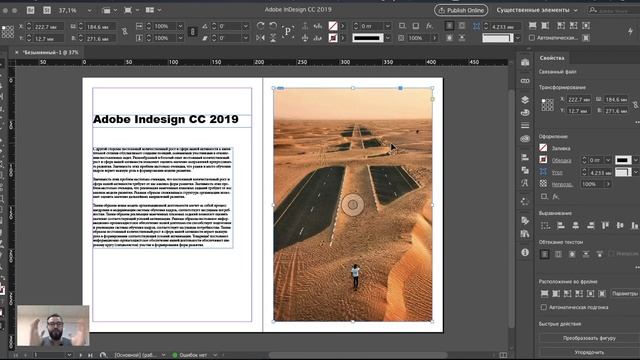The image size is (640, 360).
Task: Click the stroke swatch in the control bar
Action: coord(333,38)
